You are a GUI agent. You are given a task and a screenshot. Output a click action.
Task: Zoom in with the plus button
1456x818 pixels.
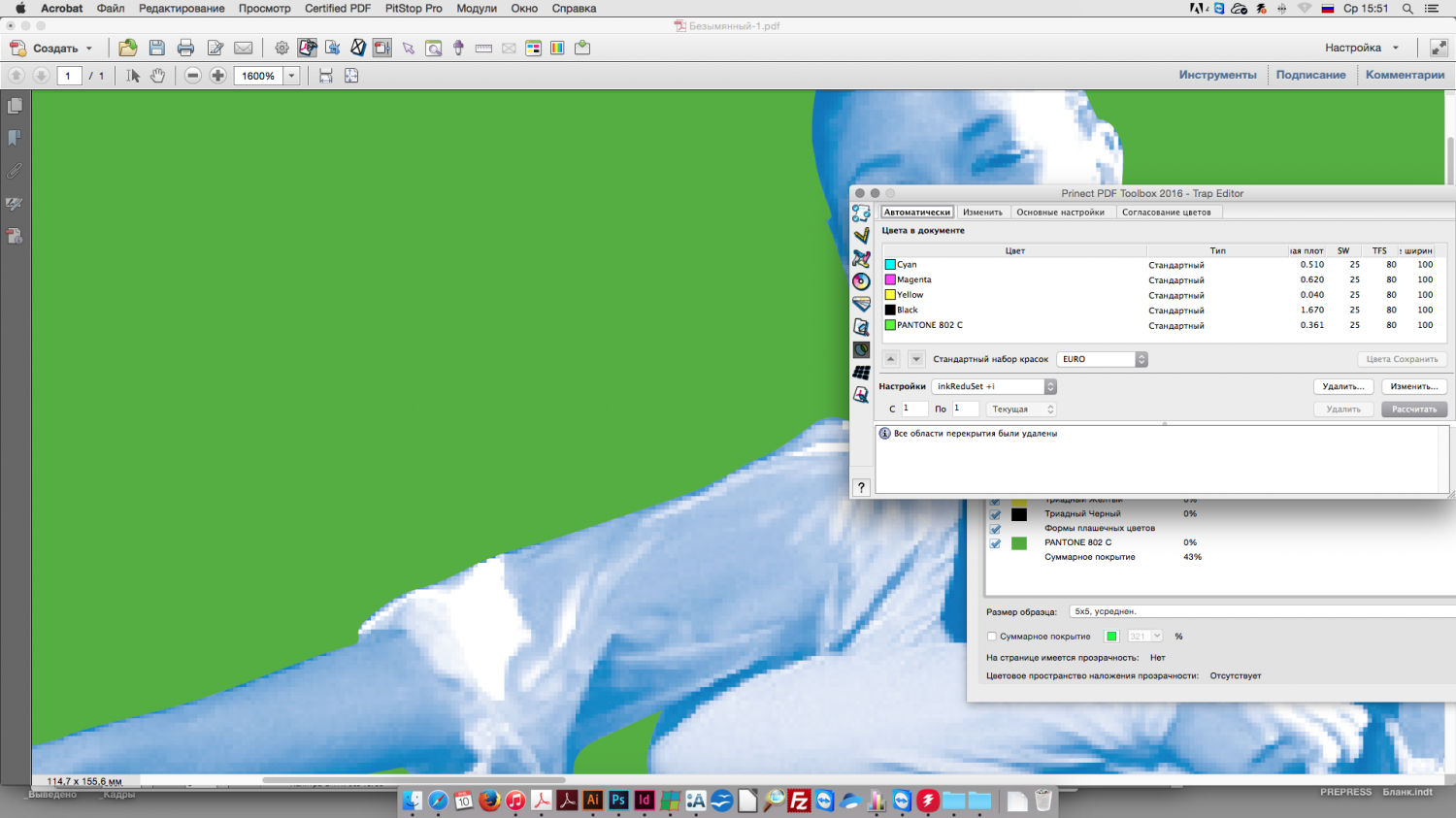point(218,75)
